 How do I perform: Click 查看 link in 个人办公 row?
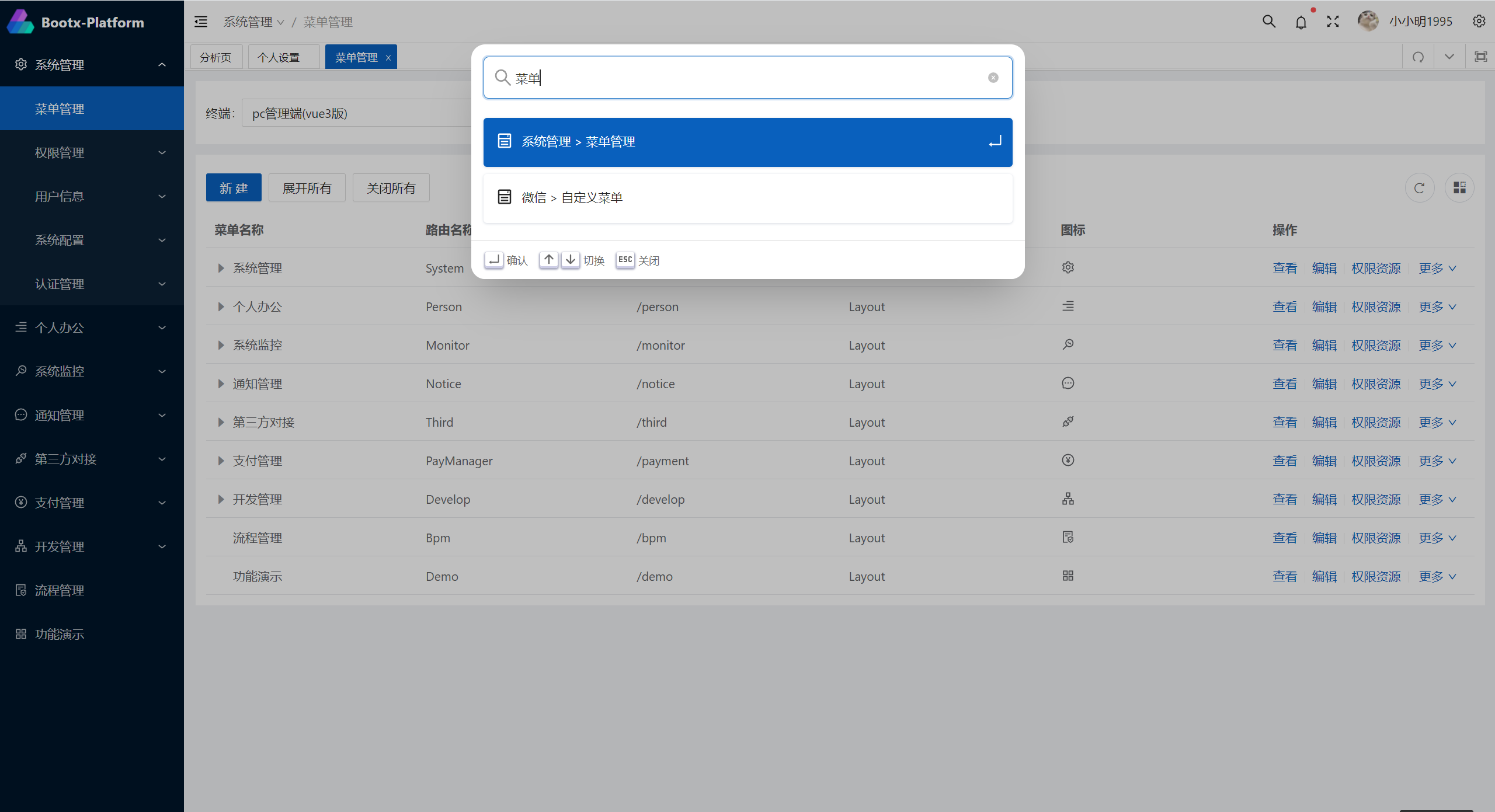point(1285,307)
